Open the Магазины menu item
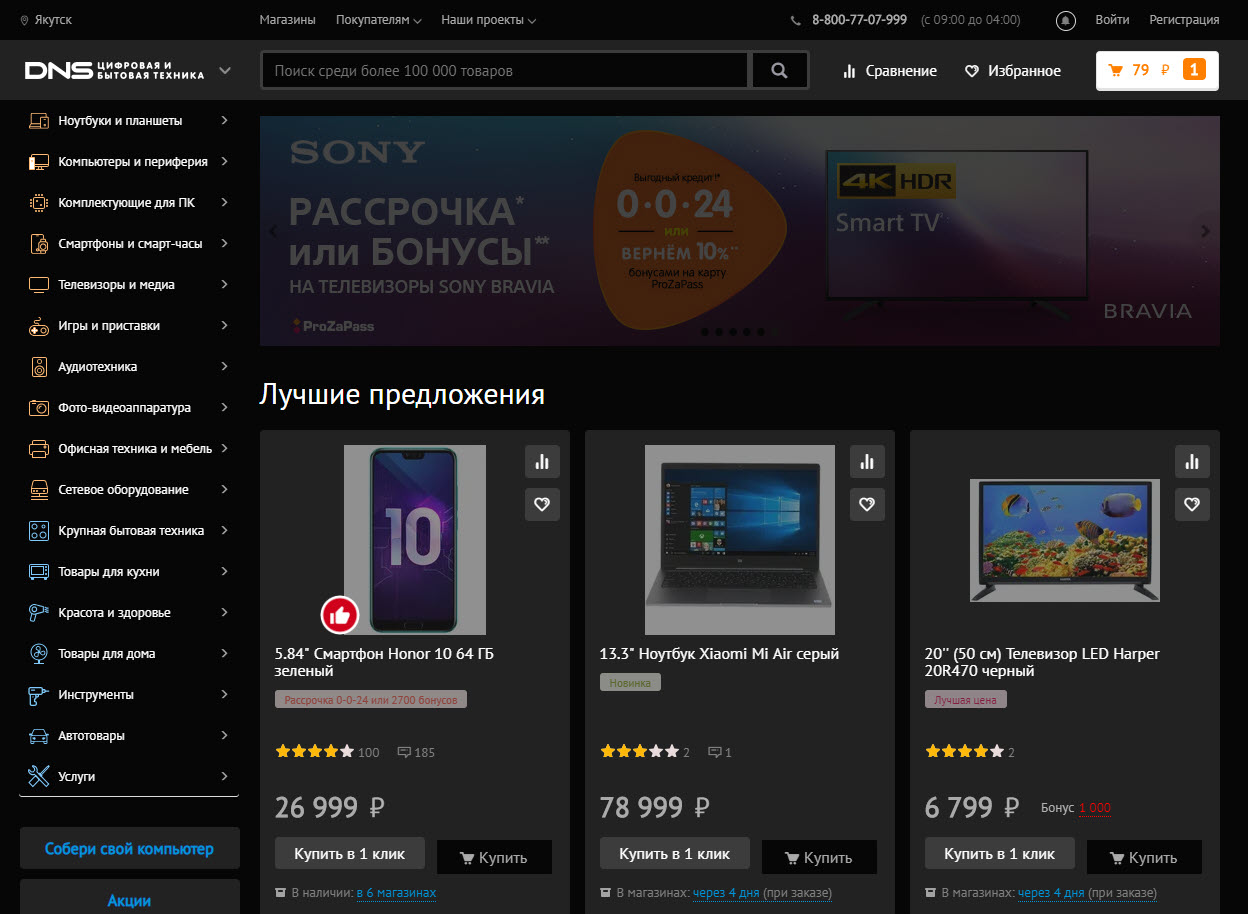 [x=287, y=20]
